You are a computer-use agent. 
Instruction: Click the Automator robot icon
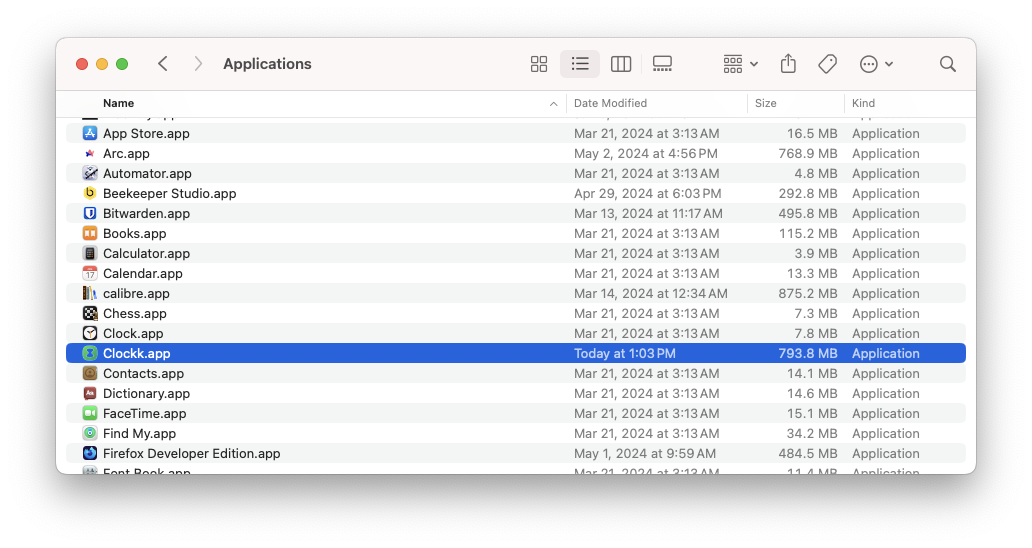pos(90,174)
